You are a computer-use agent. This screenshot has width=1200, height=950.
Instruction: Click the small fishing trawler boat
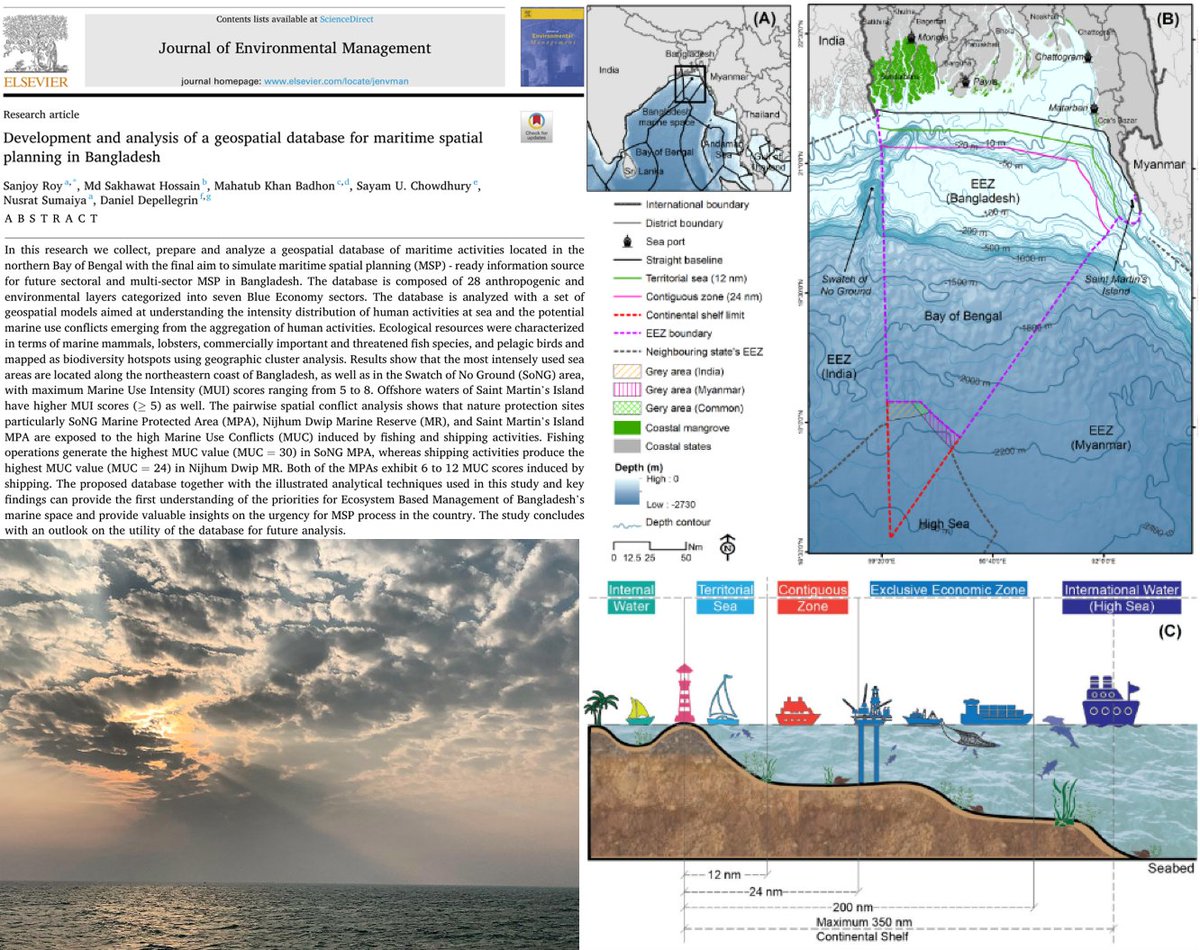point(922,716)
